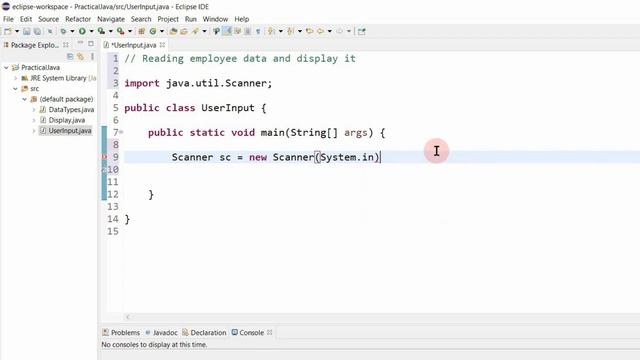Expand the DataTypes.java tree node

[34, 109]
